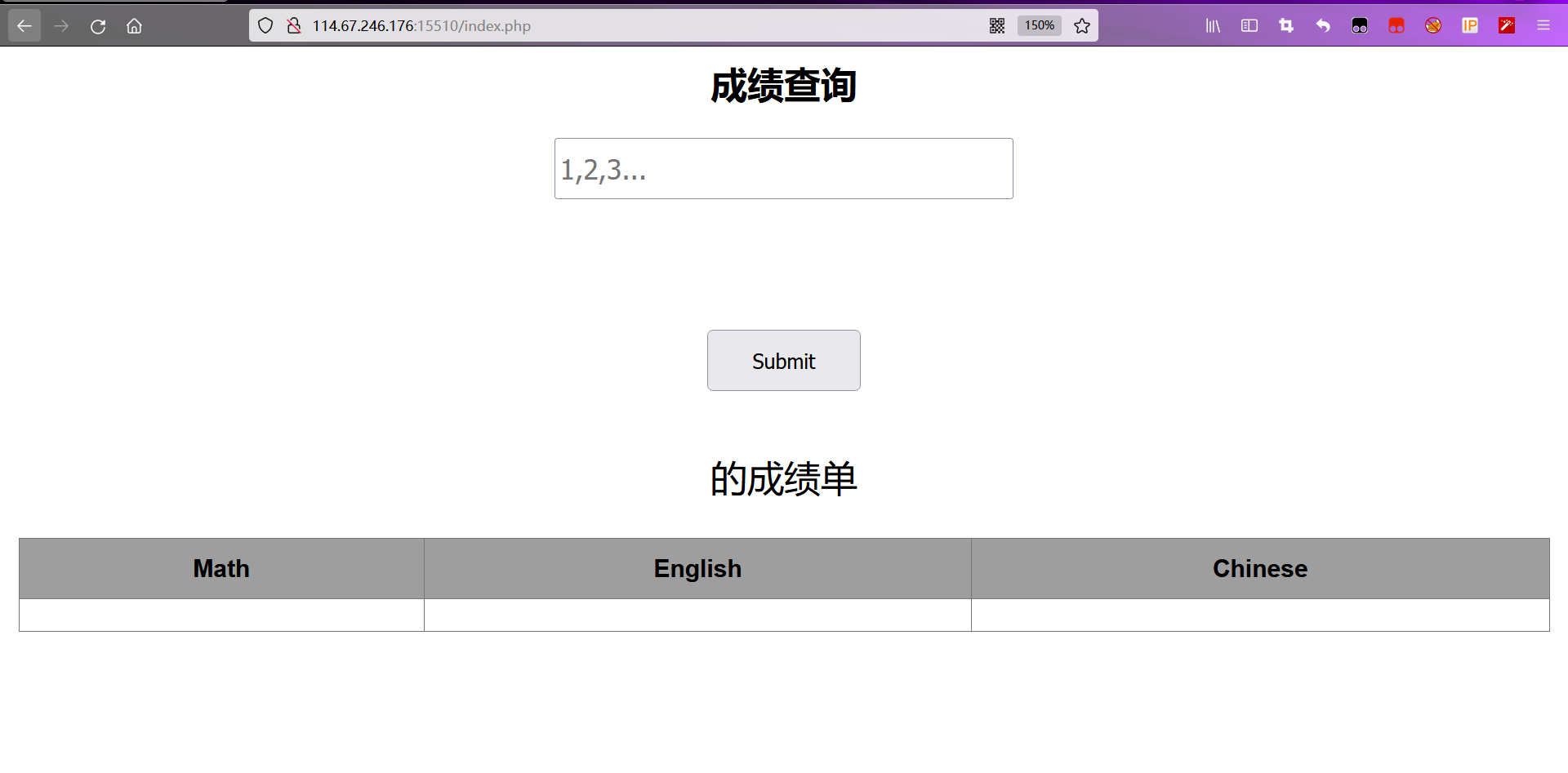
Task: Select the screenshot crop tool icon
Action: pyautogui.click(x=1285, y=25)
